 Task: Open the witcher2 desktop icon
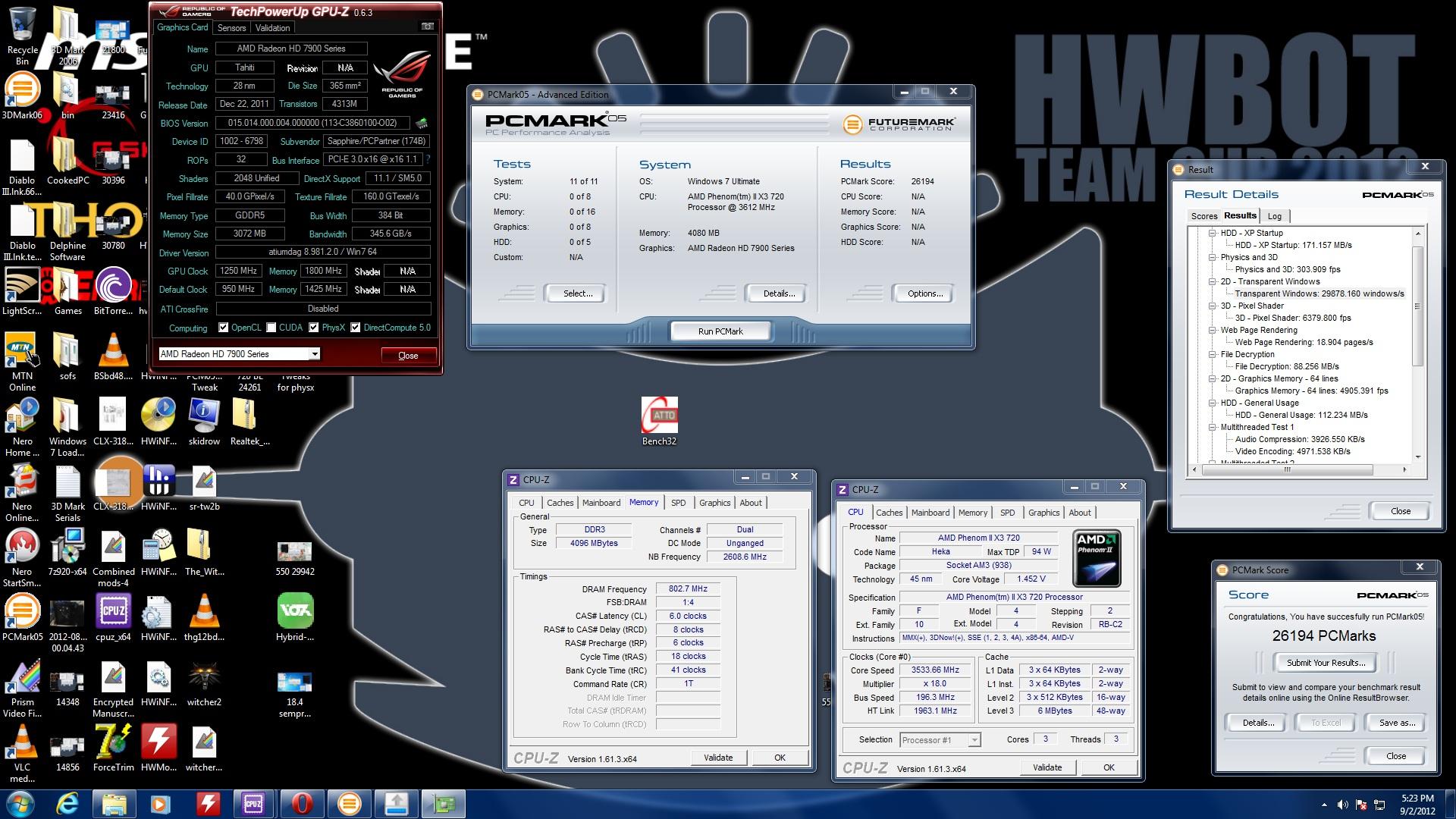tap(204, 683)
